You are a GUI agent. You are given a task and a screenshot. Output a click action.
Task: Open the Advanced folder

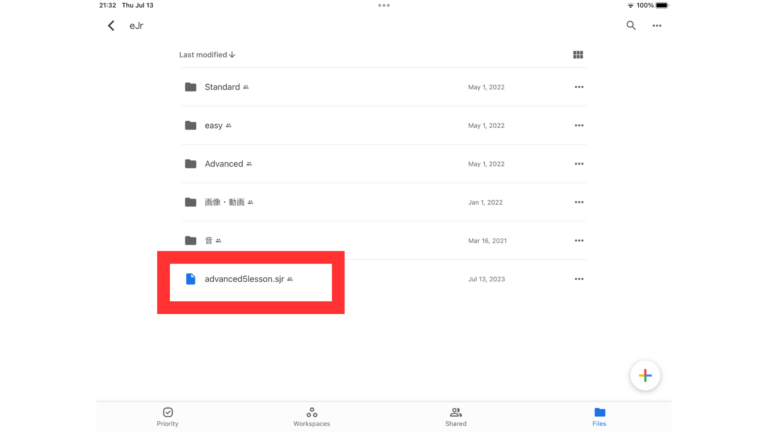224,164
